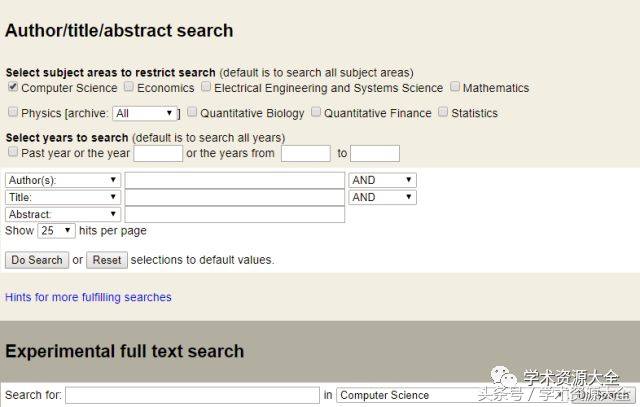The height and width of the screenshot is (407, 640).
Task: Expand the Title field type dropdown
Action: click(x=62, y=197)
